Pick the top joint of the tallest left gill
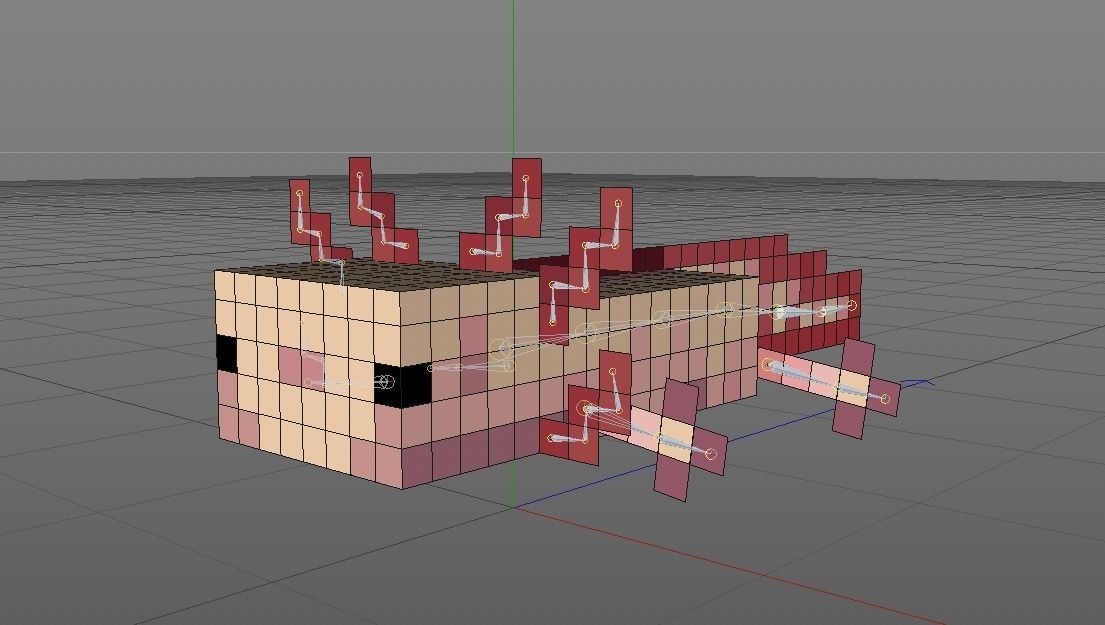This screenshot has width=1105, height=625. coord(360,175)
